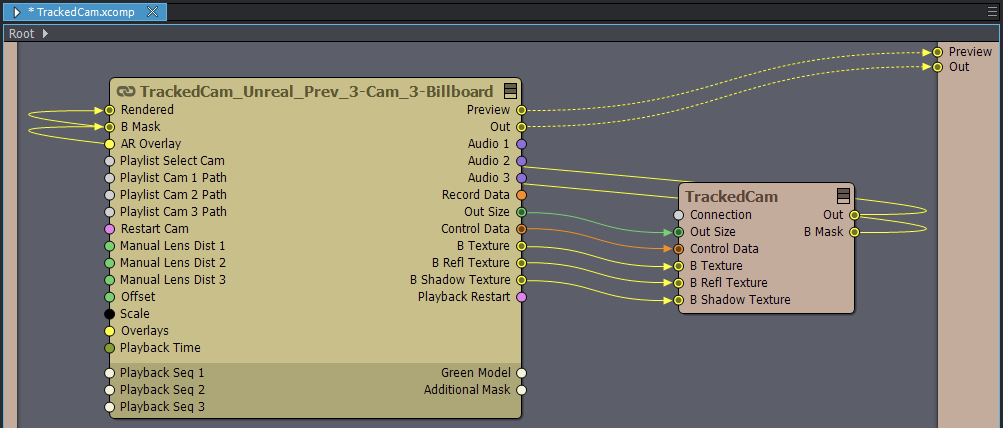1003x428 pixels.
Task: Click the linked compound chain icon
Action: coord(127,91)
